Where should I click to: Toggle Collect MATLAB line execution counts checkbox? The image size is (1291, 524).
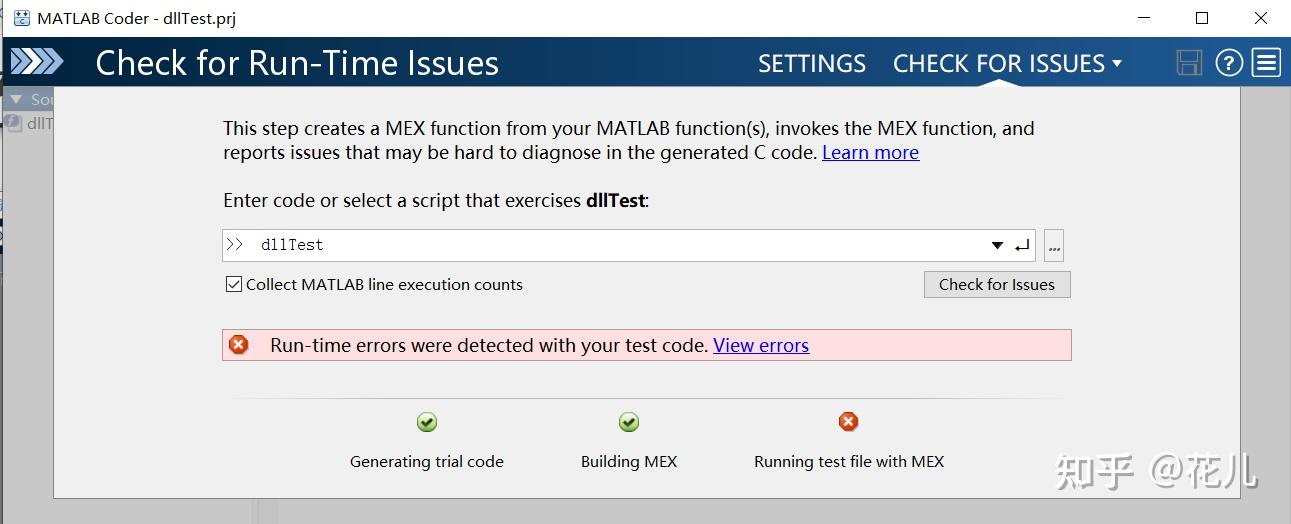234,284
